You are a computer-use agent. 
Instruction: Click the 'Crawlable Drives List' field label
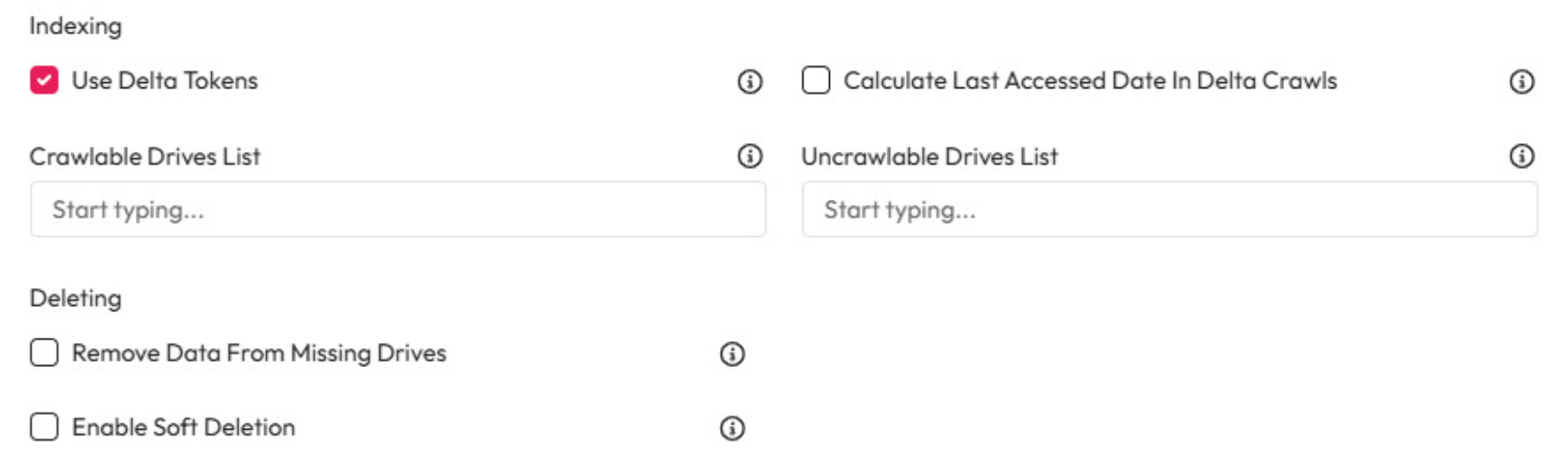(x=145, y=157)
